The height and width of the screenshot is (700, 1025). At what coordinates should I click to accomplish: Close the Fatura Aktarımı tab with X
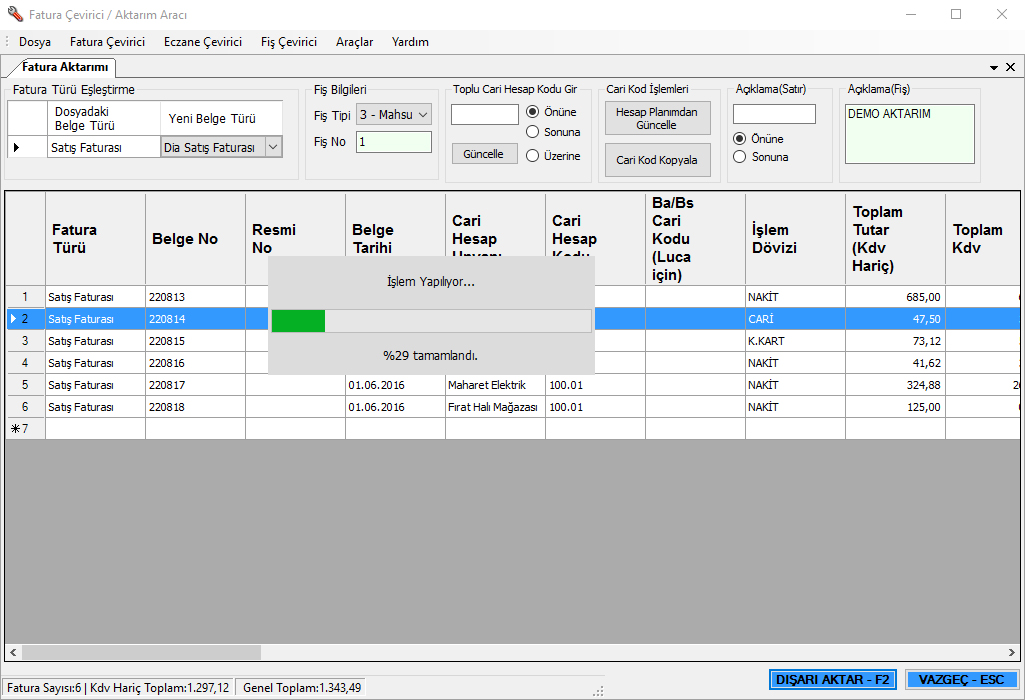(1010, 67)
